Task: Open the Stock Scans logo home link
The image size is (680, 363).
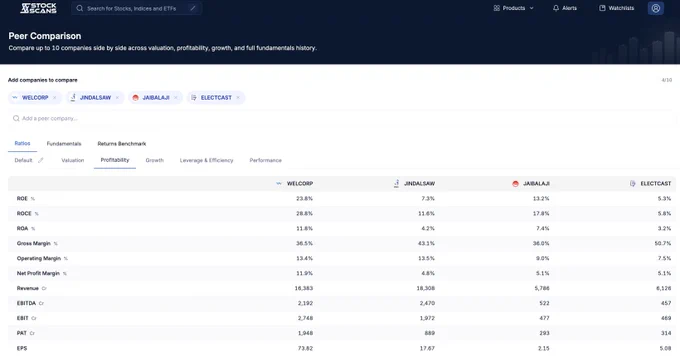Action: click(x=38, y=8)
